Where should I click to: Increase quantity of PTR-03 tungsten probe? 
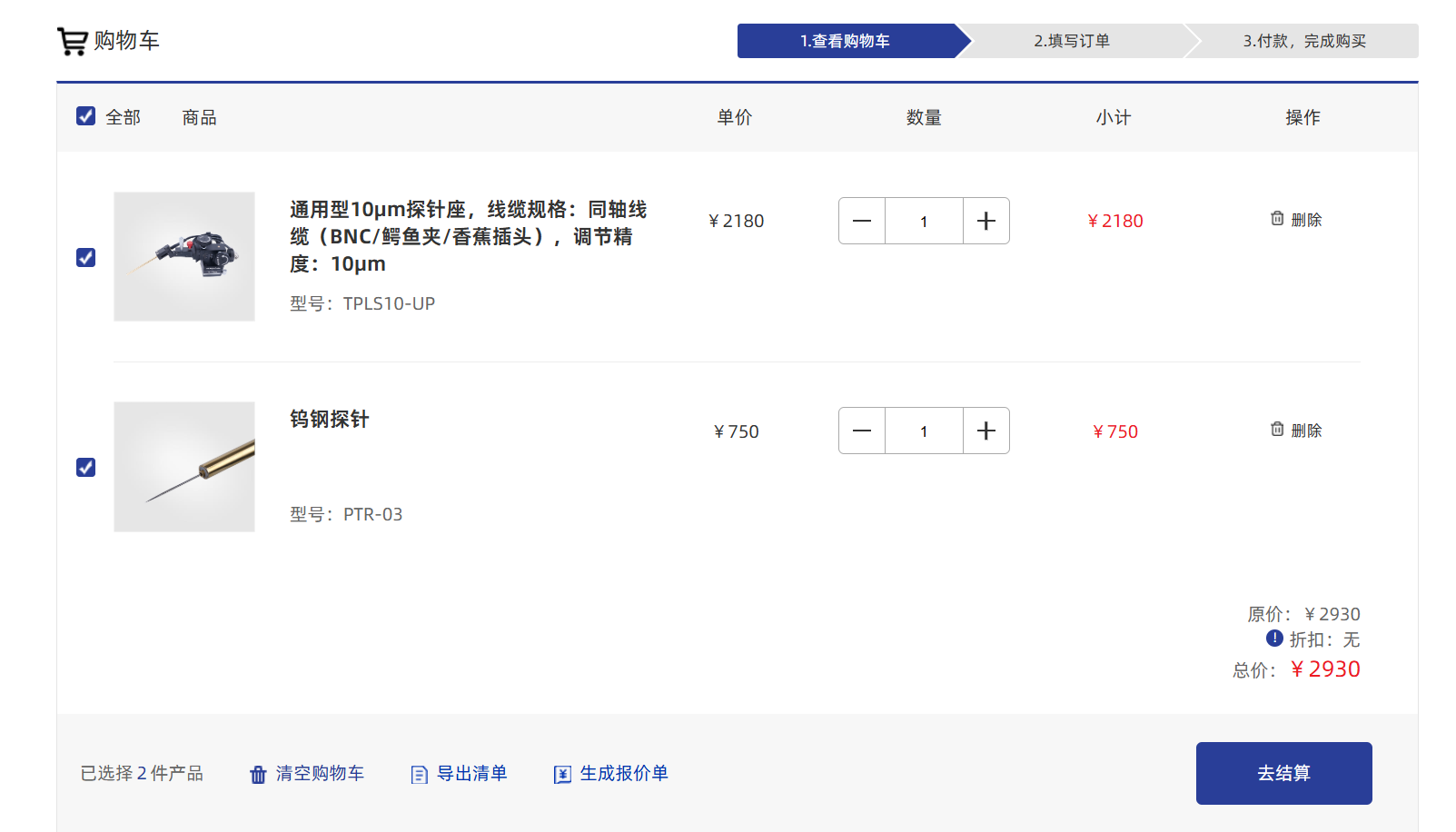point(986,431)
